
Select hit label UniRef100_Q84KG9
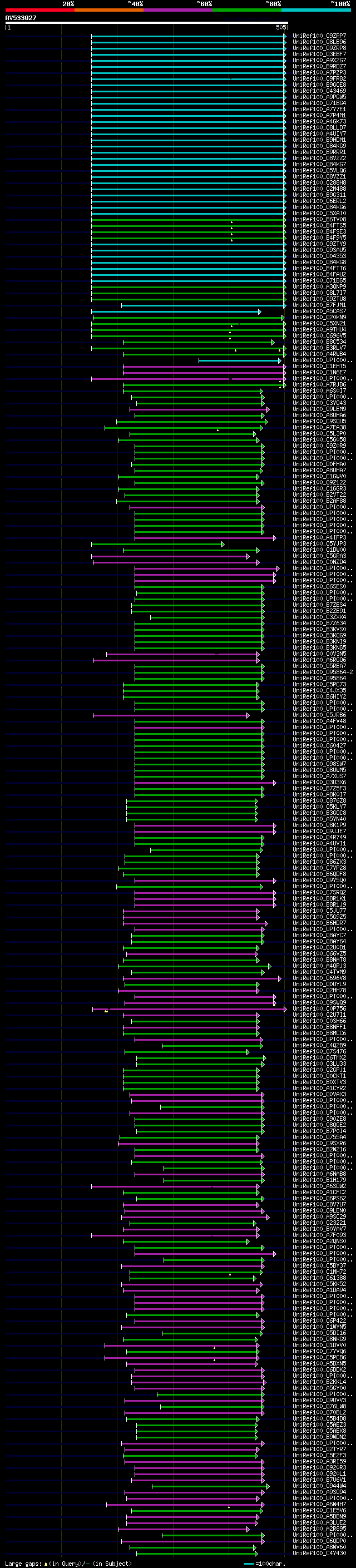coord(319,146)
